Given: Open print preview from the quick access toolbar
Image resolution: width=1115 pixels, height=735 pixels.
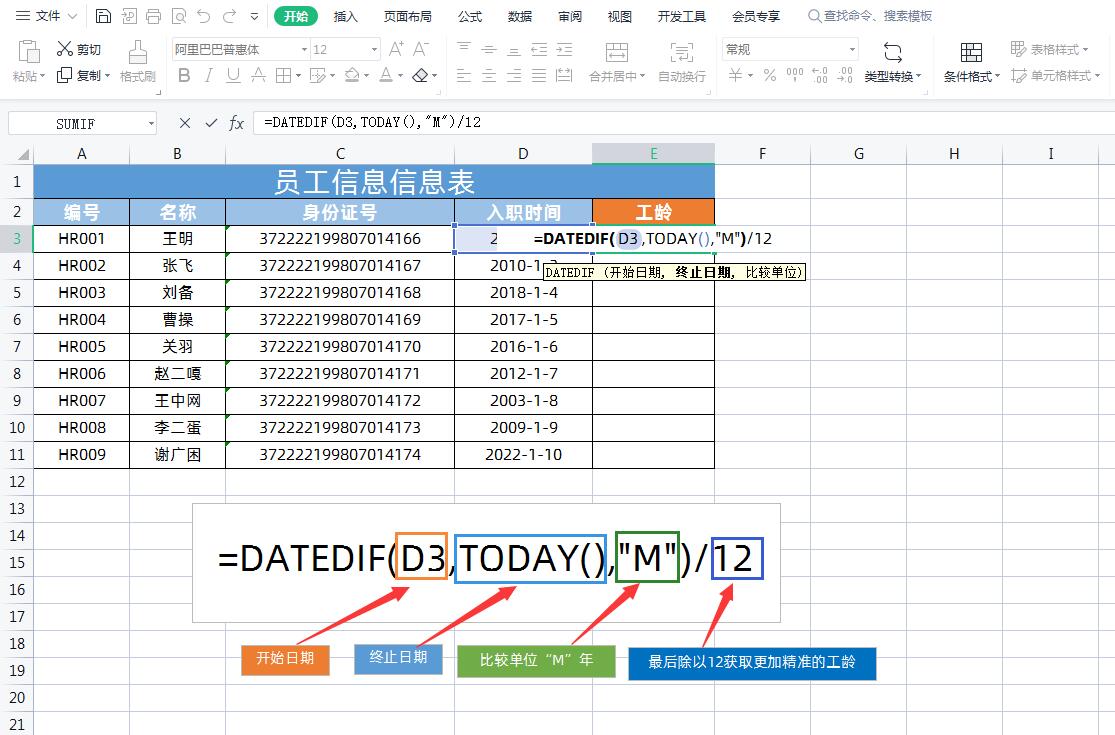Looking at the screenshot, I should point(178,16).
